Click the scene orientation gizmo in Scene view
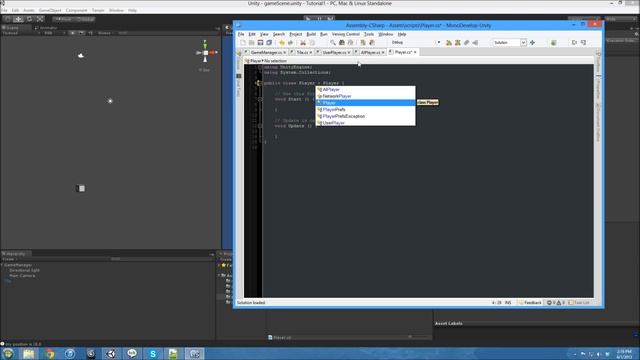 click(205, 52)
